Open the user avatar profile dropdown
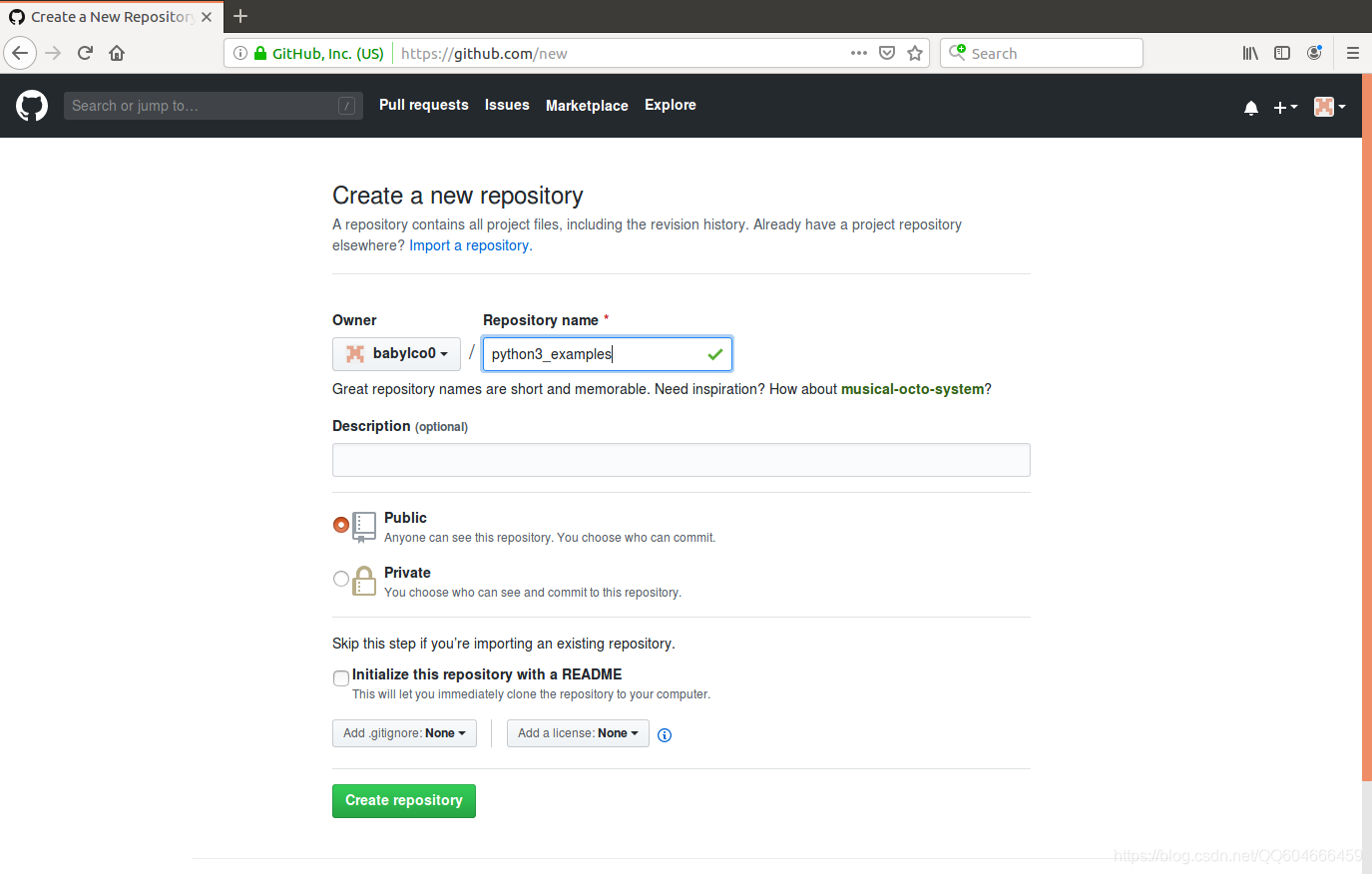 1330,107
